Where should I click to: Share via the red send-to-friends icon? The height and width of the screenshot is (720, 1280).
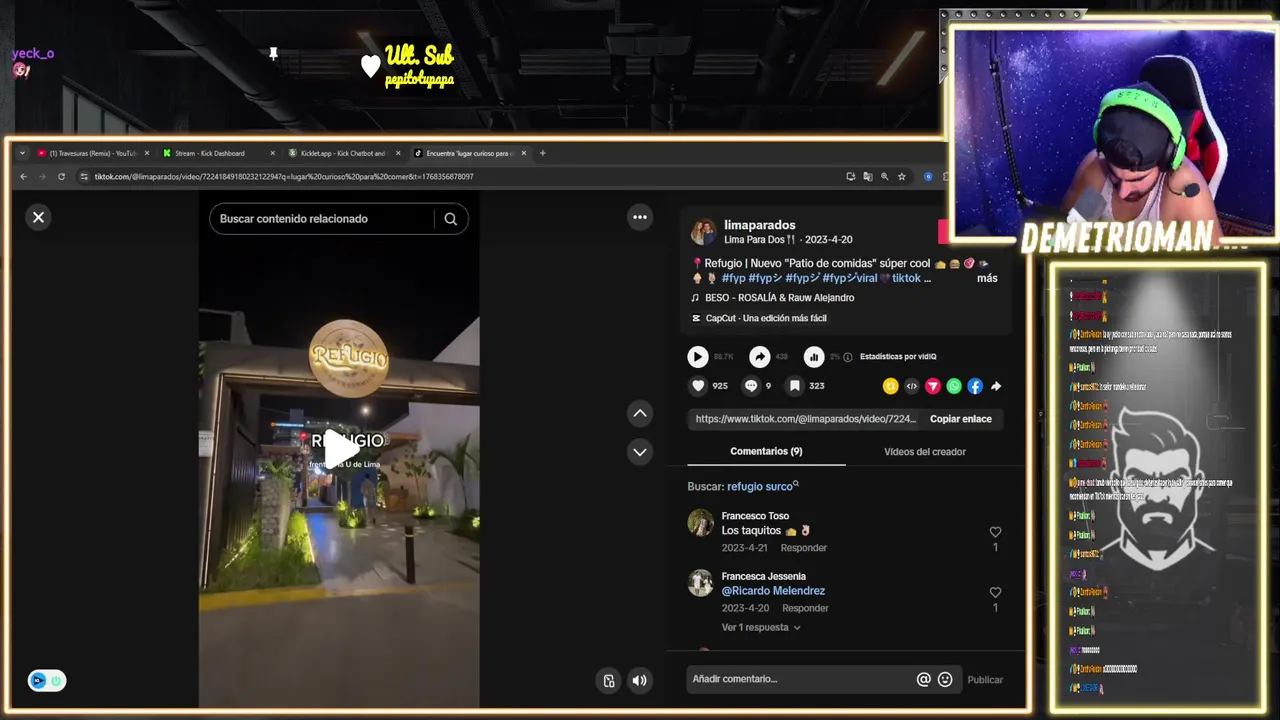click(x=932, y=386)
